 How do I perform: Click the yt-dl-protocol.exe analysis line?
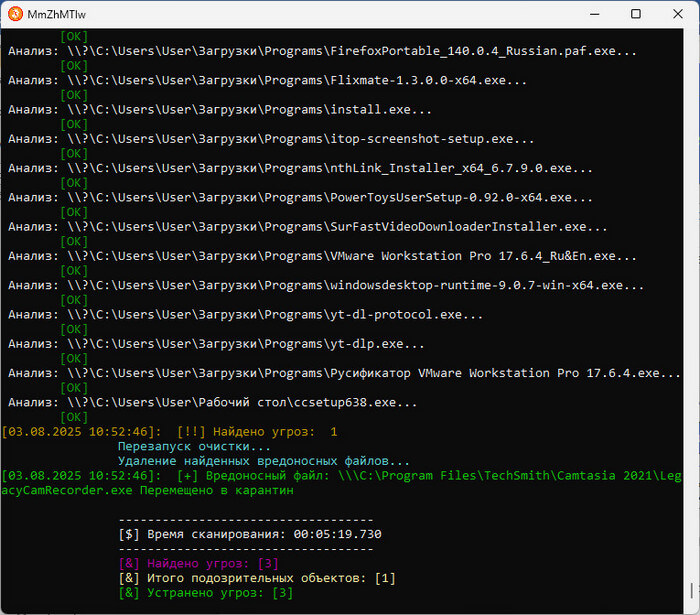coord(245,315)
